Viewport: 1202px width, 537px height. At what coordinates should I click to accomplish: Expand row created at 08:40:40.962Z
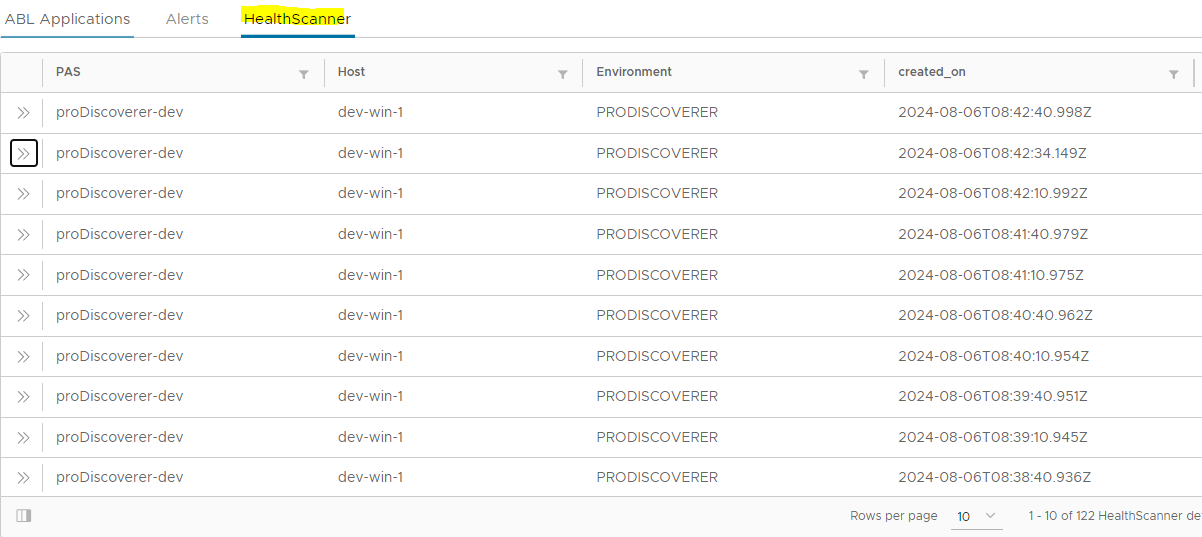pos(24,316)
